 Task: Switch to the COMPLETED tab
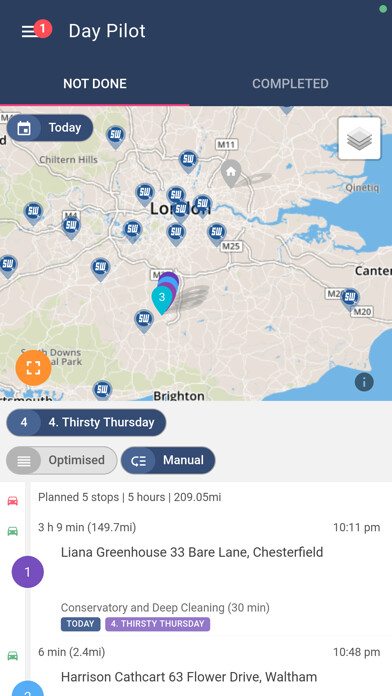[290, 83]
